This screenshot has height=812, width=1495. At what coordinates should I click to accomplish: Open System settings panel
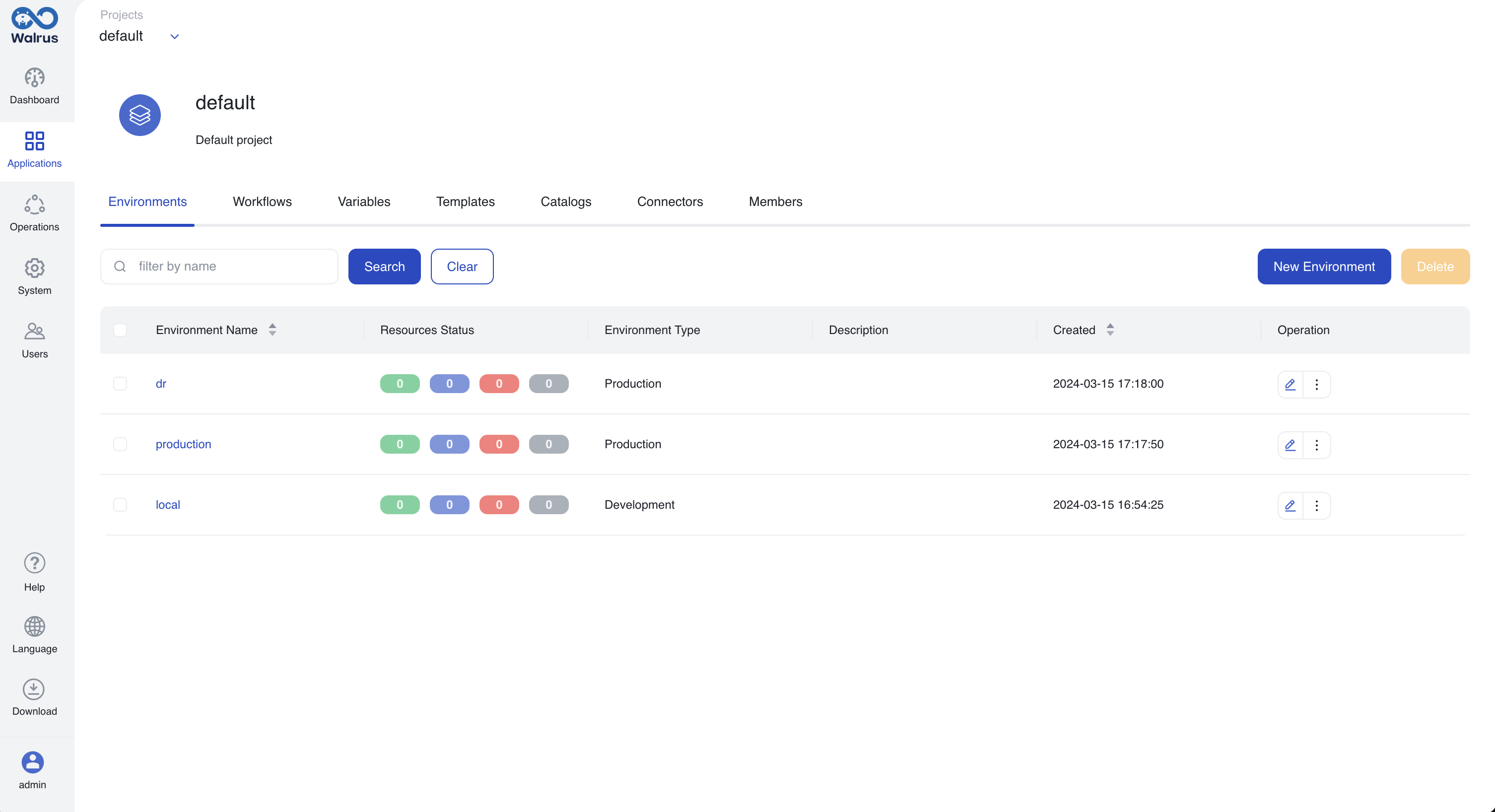[34, 278]
